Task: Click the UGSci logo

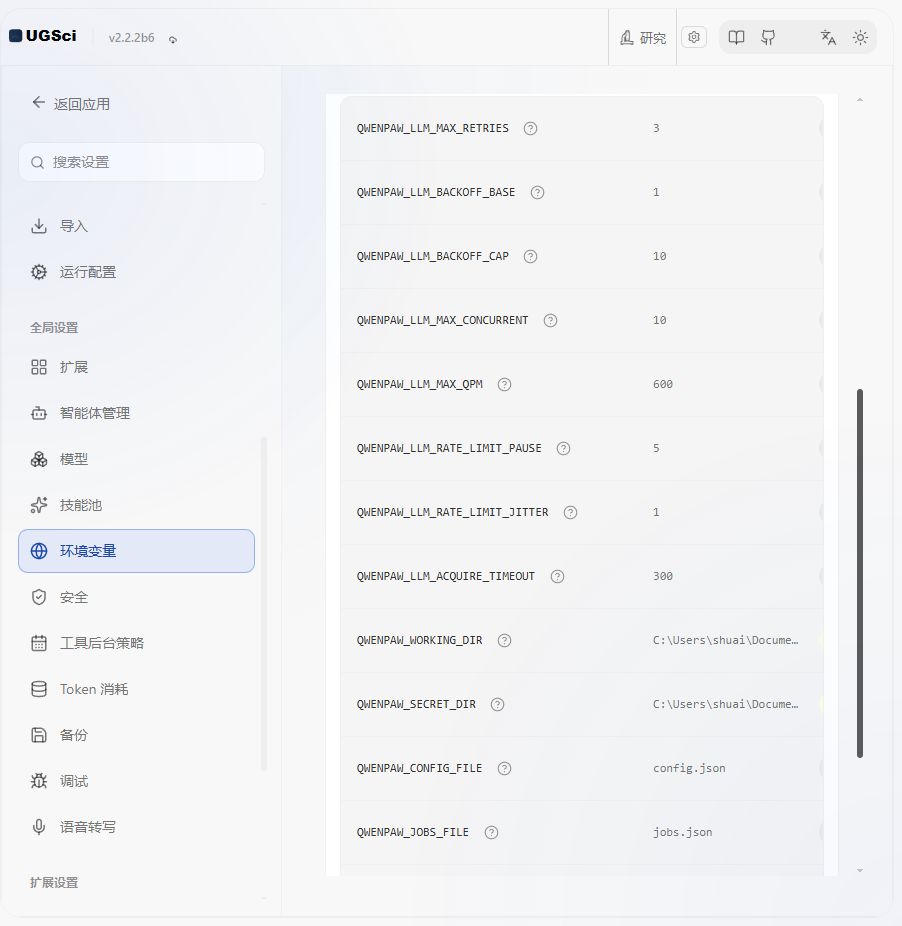Action: coord(43,36)
